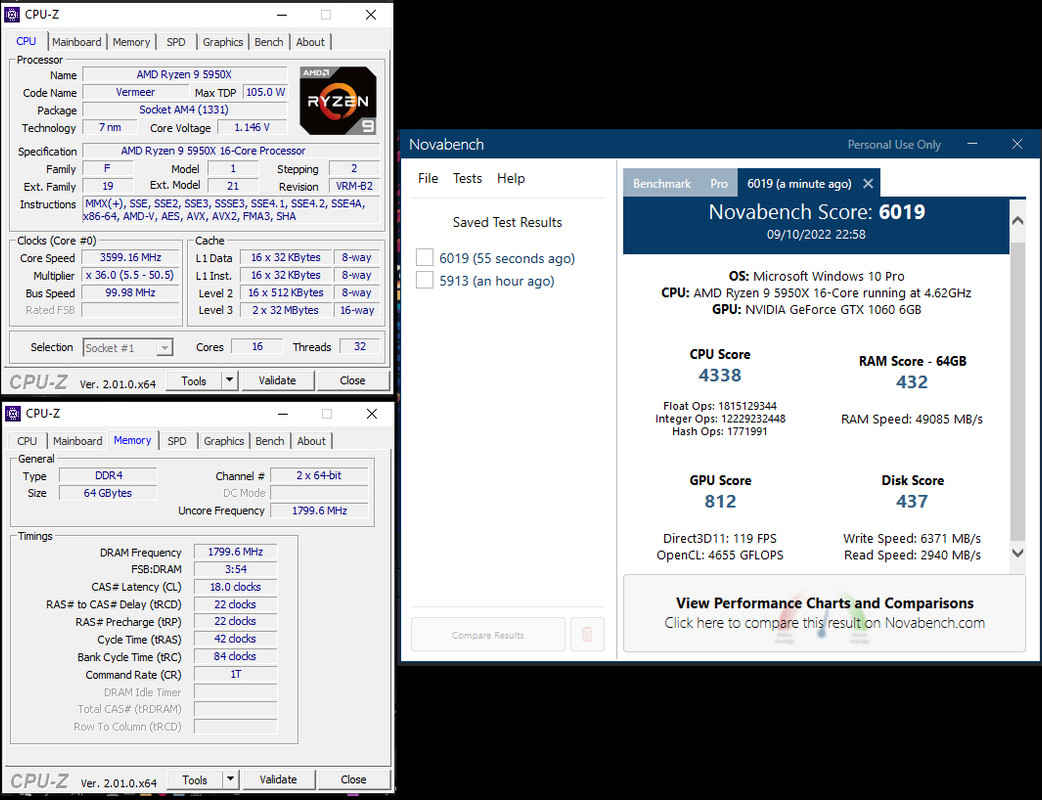Screen dimensions: 1042x800
Task: Click the Novabench results scrollbar thumb
Action: (1017, 392)
